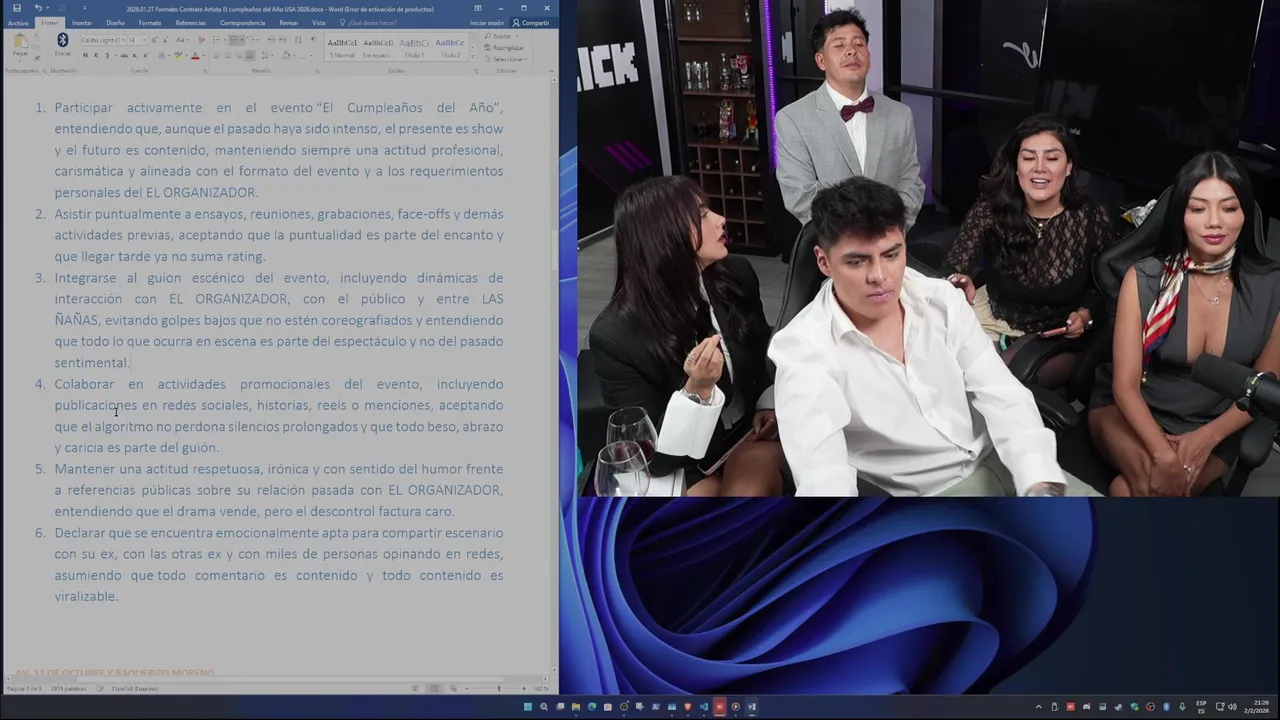
Task: Shrink the font size with the smaller A icon
Action: [166, 40]
